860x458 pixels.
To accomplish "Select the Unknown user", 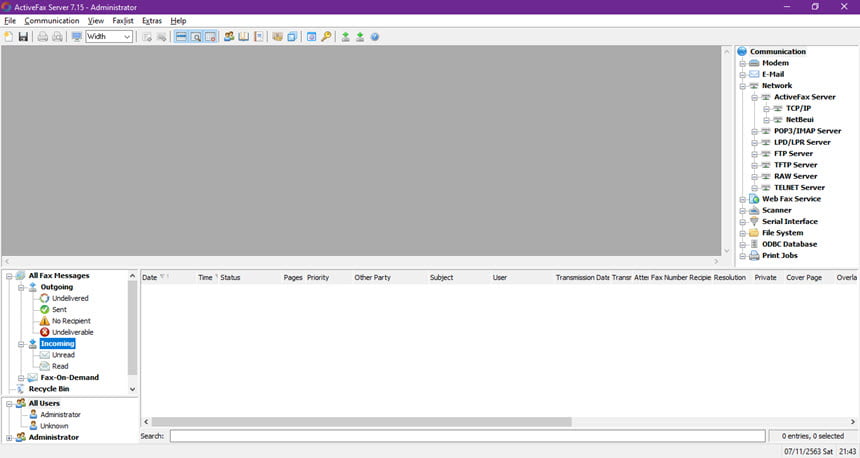I will (54, 426).
